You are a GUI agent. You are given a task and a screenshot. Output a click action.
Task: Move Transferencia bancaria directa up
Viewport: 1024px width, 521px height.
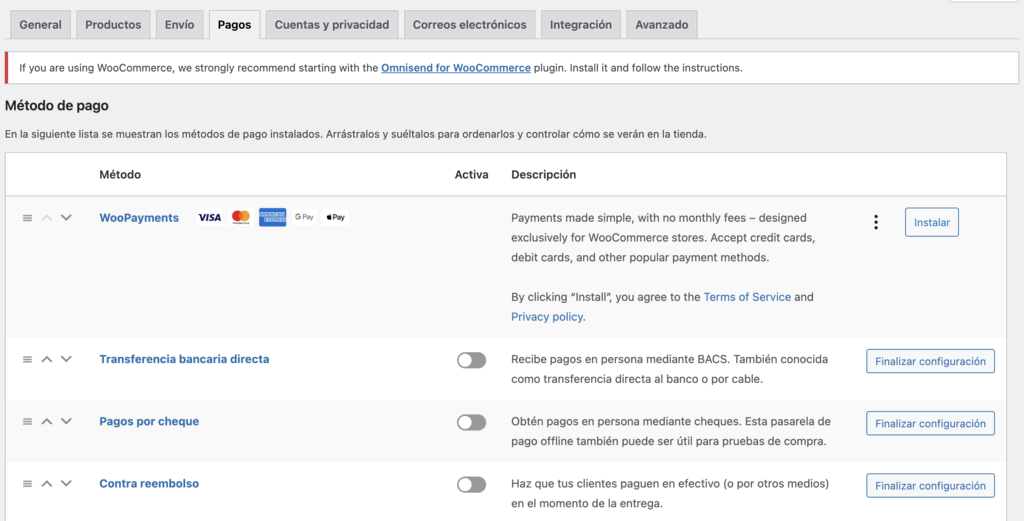[47, 360]
